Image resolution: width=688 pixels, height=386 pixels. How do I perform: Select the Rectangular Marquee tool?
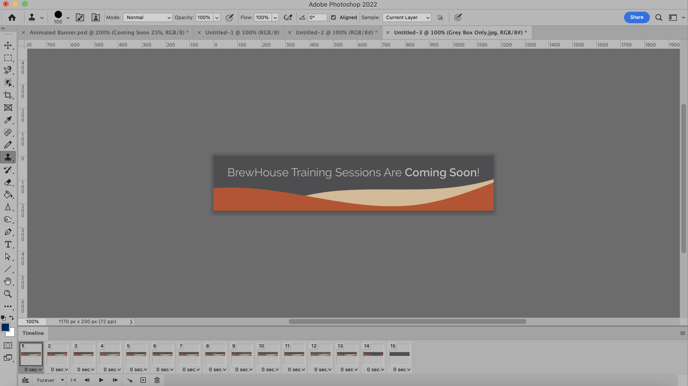8,58
